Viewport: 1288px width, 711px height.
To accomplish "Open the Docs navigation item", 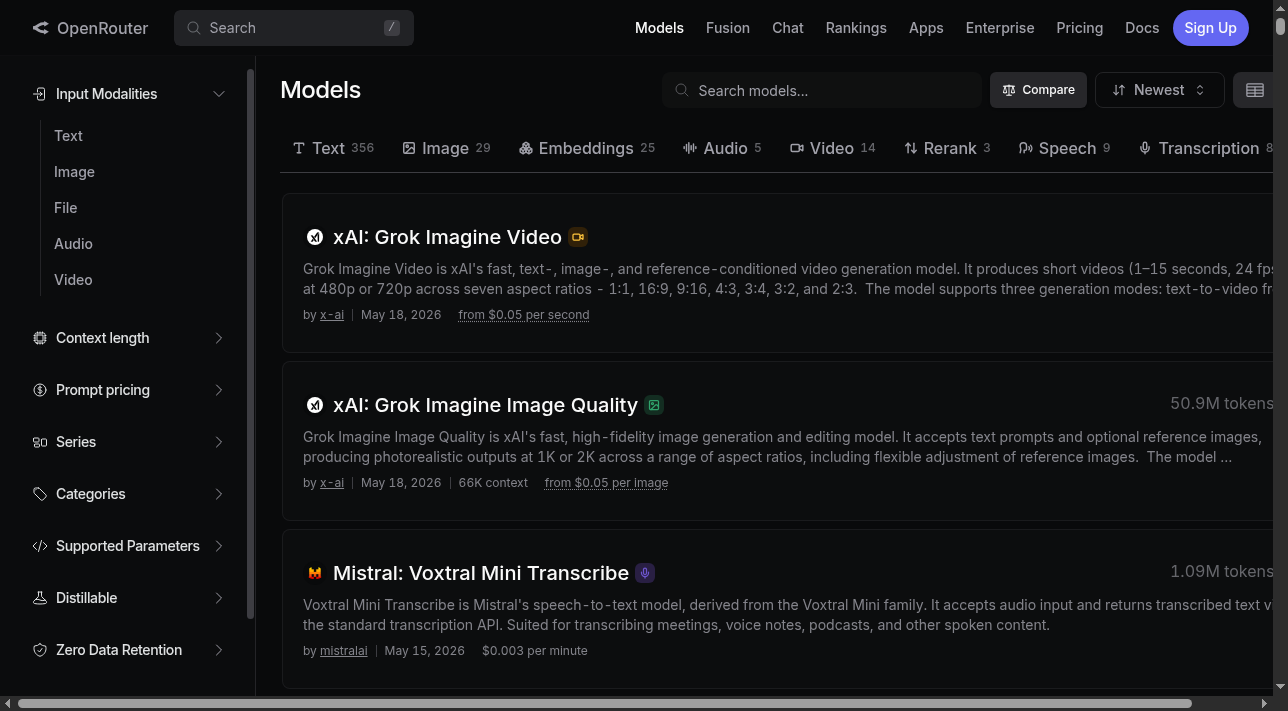I will click(x=1142, y=28).
